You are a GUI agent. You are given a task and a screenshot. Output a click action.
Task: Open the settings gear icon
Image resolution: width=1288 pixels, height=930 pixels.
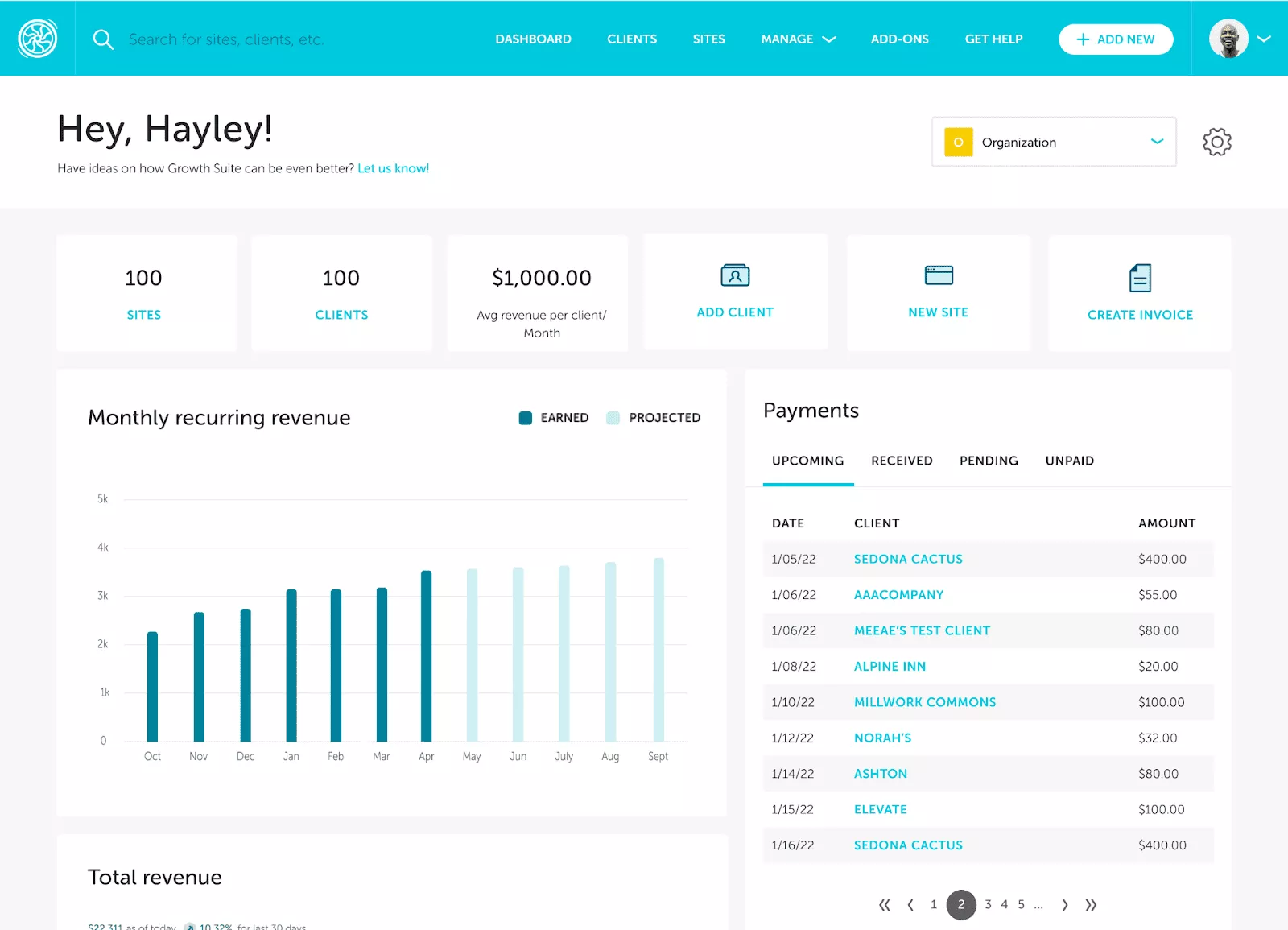point(1217,142)
